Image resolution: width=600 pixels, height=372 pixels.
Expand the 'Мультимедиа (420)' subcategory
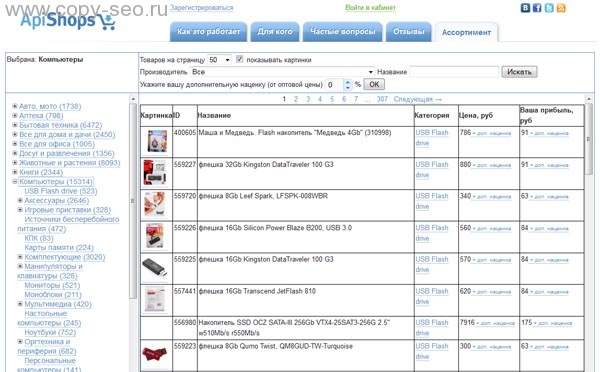click(20, 304)
